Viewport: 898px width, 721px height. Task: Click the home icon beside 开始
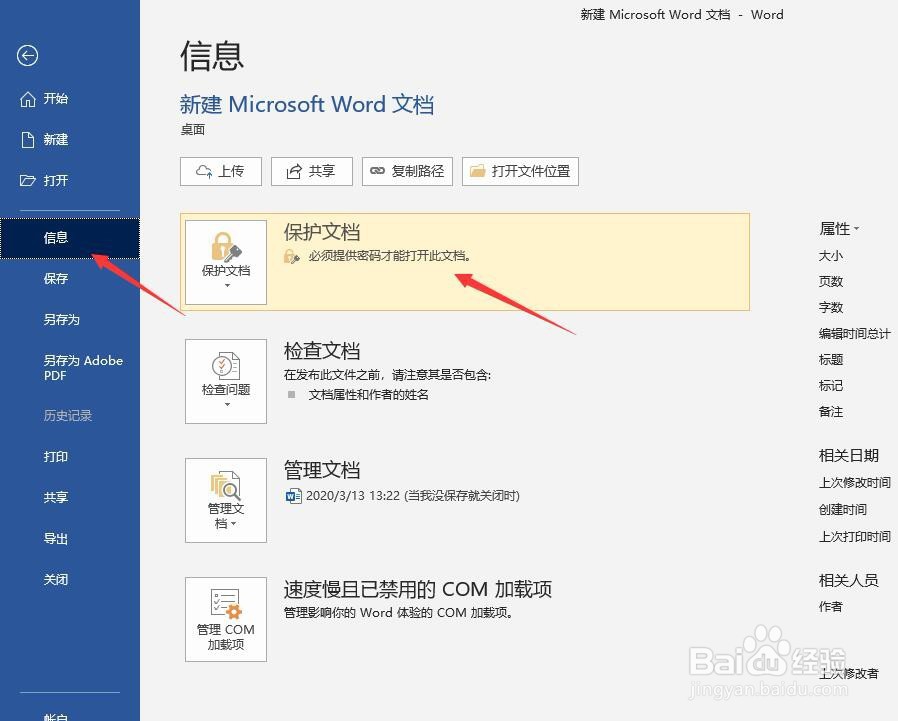27,99
